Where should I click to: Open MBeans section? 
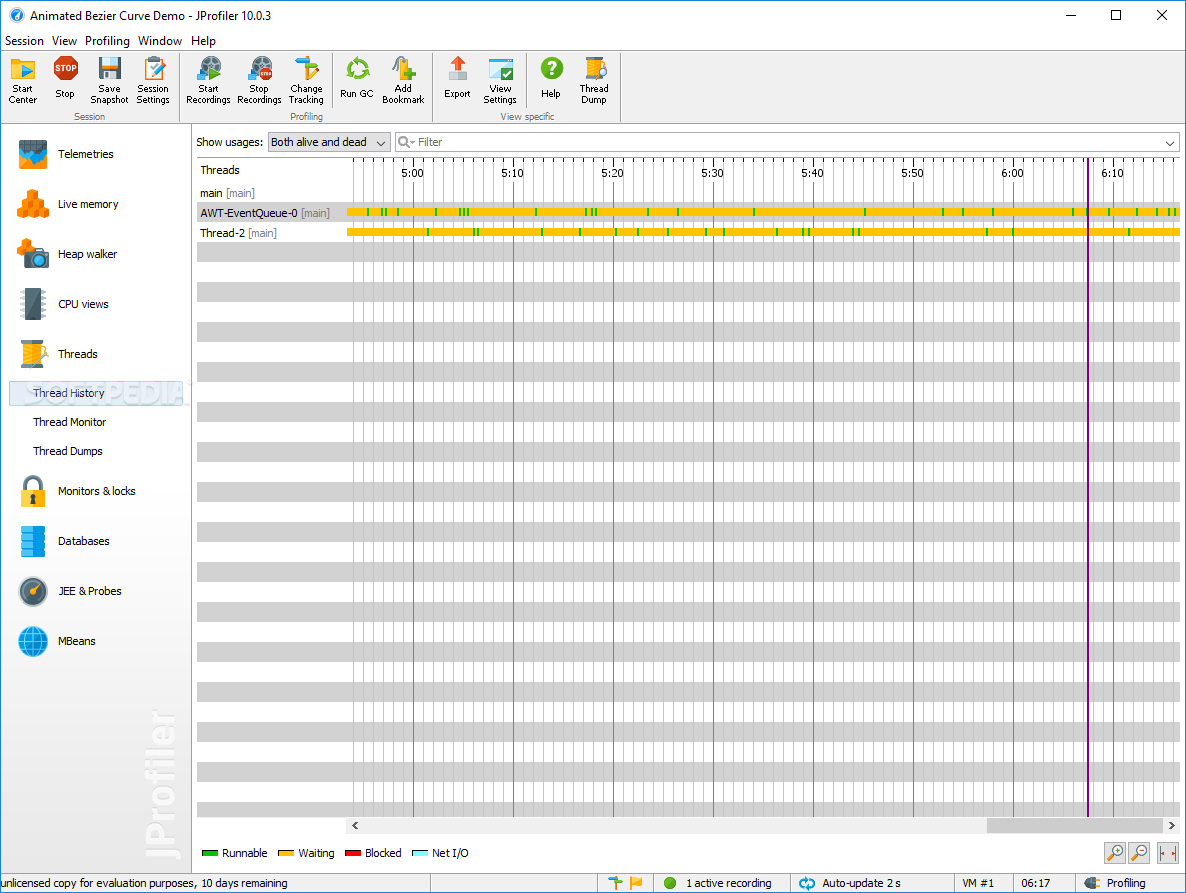pyautogui.click(x=76, y=641)
